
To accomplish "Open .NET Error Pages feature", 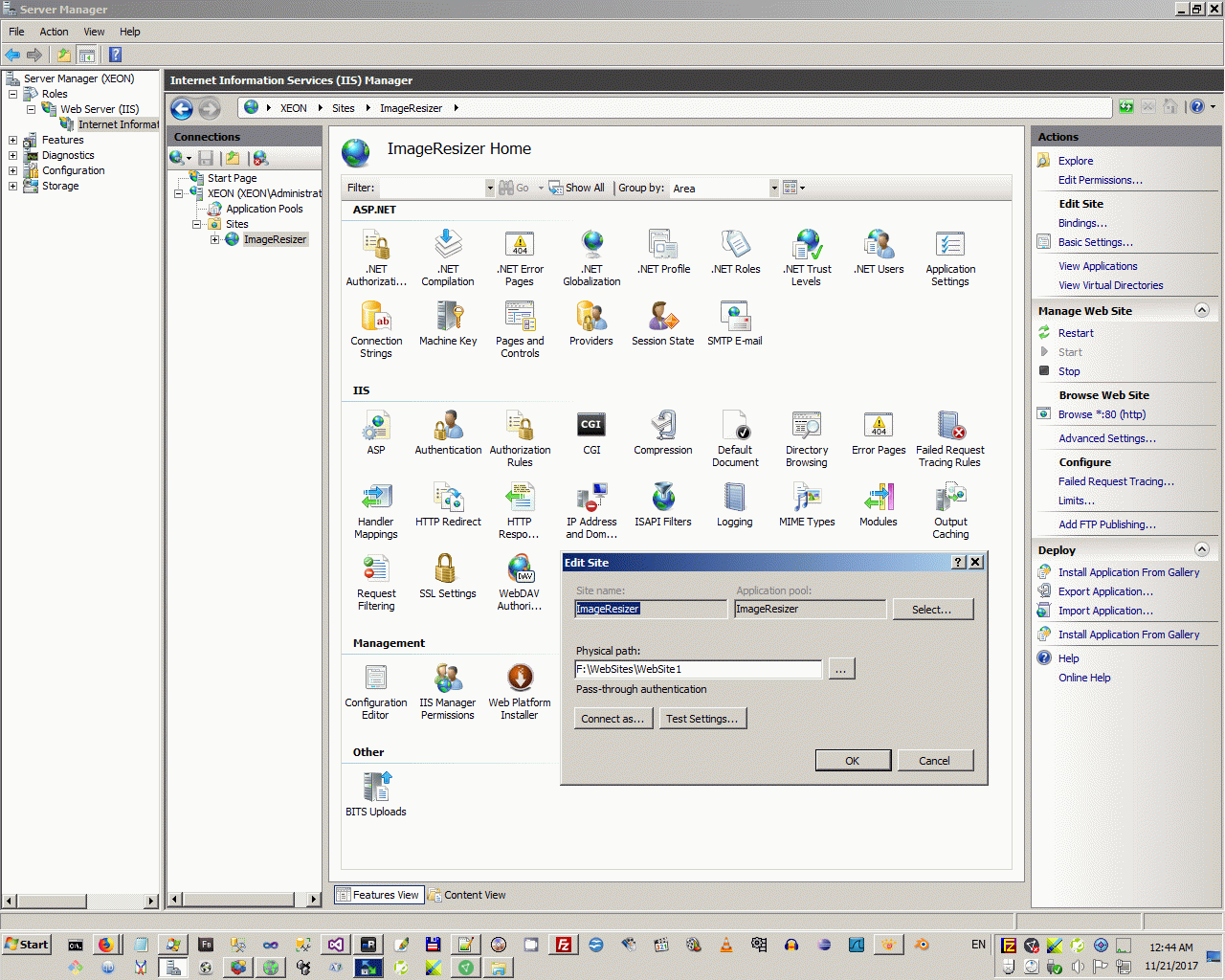I will (x=520, y=257).
